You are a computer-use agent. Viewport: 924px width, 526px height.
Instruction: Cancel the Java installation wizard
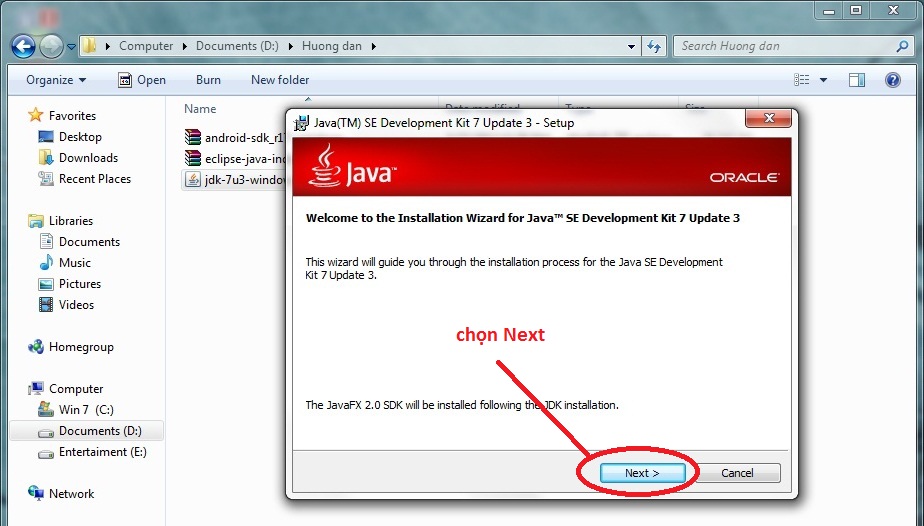point(737,473)
